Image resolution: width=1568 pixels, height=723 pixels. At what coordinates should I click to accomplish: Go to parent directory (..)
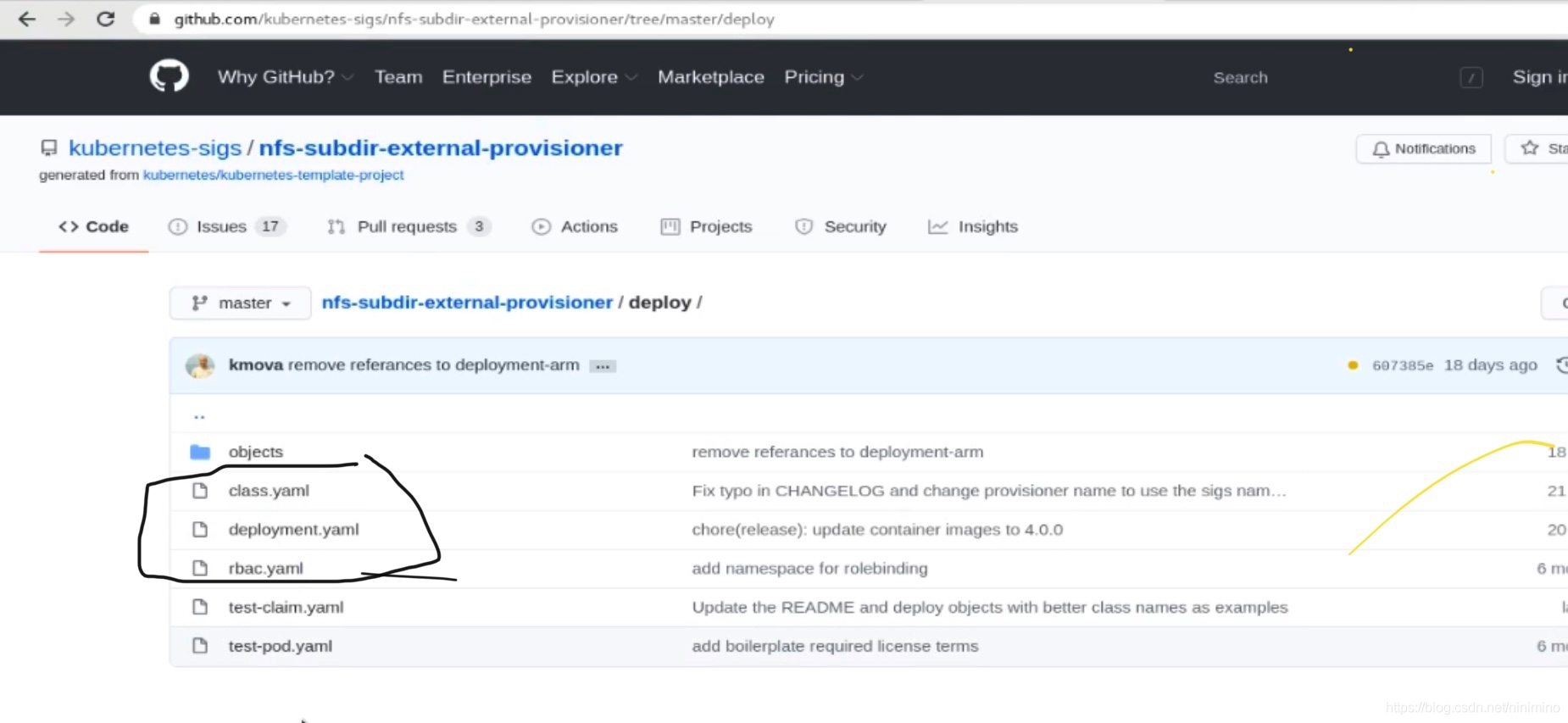tap(199, 415)
